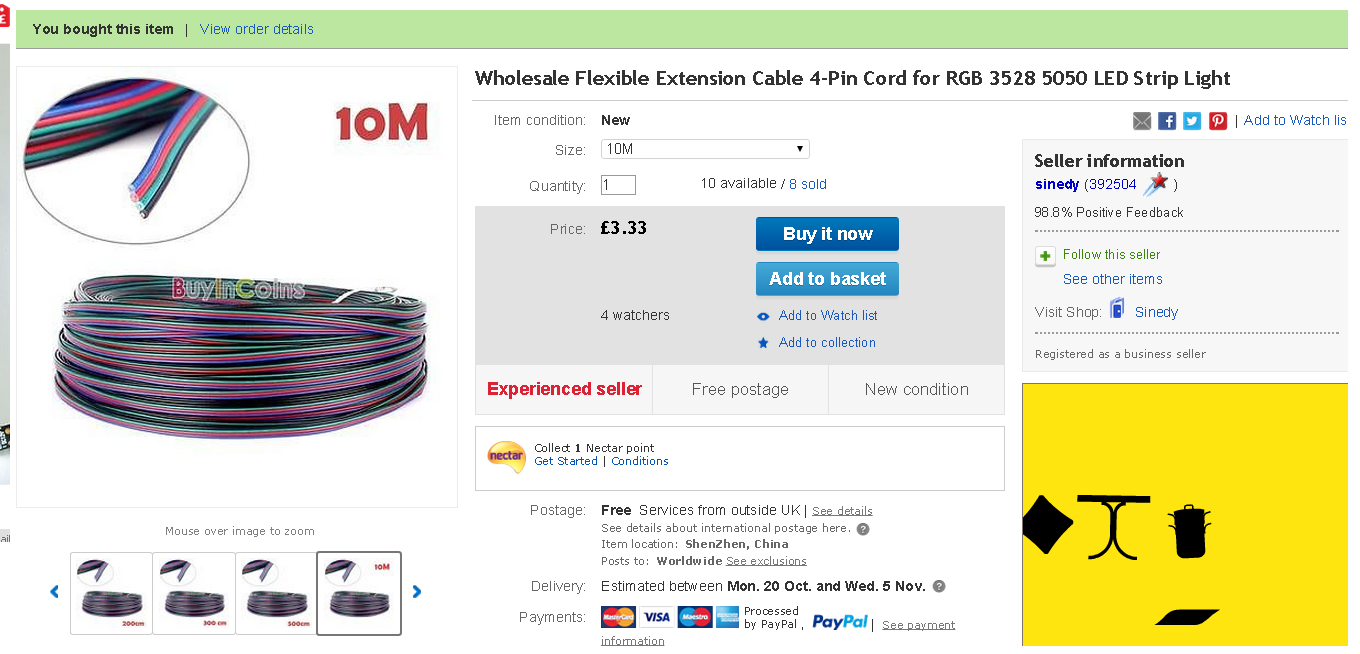This screenshot has height=654, width=1360.
Task: Click the green Follow this seller plus icon
Action: click(x=1045, y=256)
